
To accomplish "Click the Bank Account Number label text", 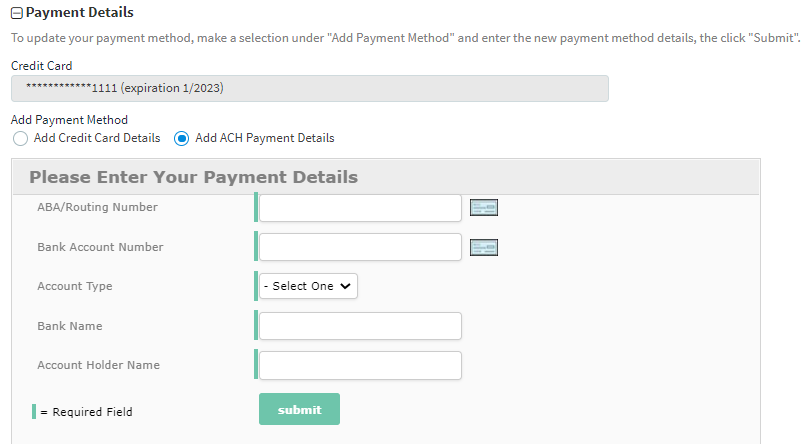I will [x=100, y=247].
